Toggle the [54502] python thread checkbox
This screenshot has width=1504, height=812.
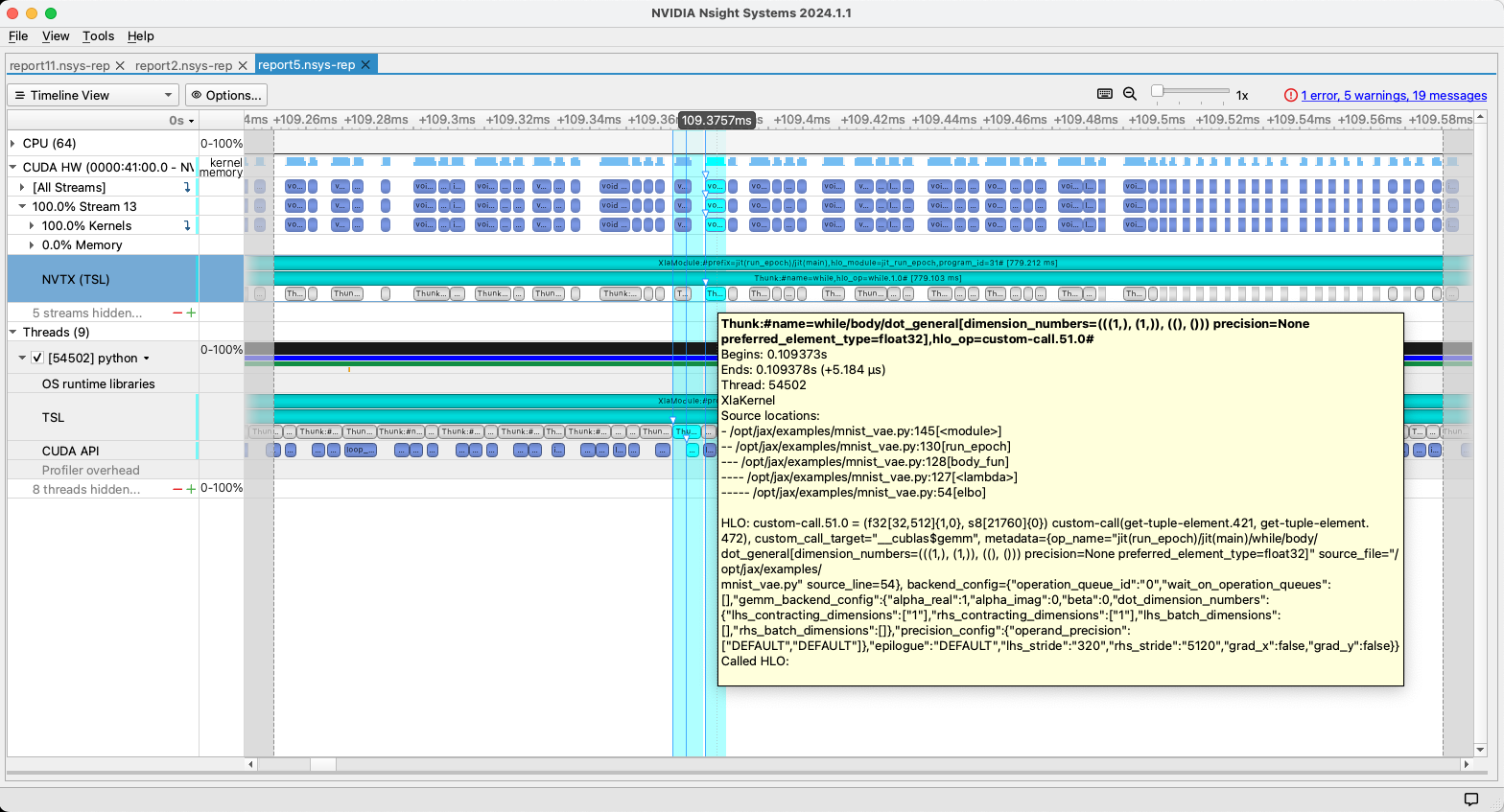tap(37, 358)
